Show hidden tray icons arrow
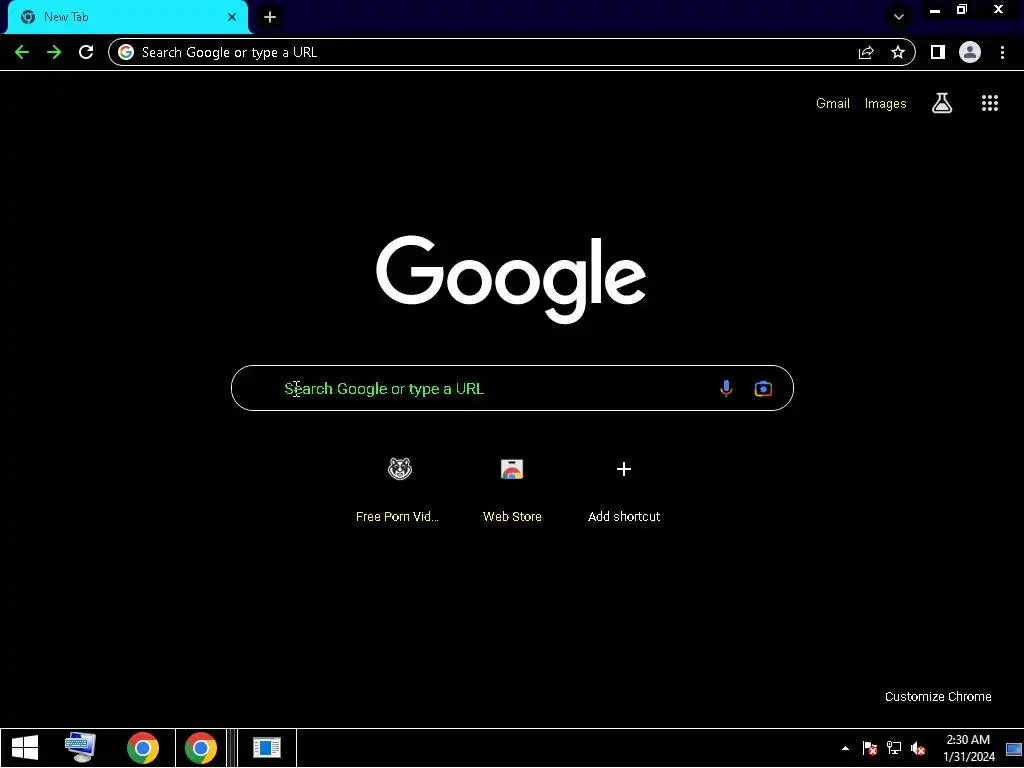The image size is (1024, 768). (845, 748)
